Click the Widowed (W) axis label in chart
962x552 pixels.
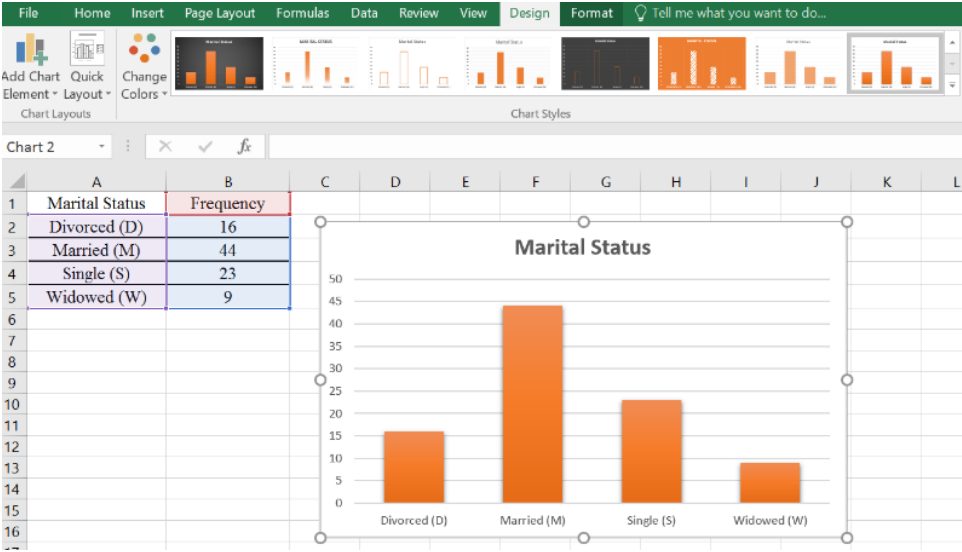tap(770, 520)
